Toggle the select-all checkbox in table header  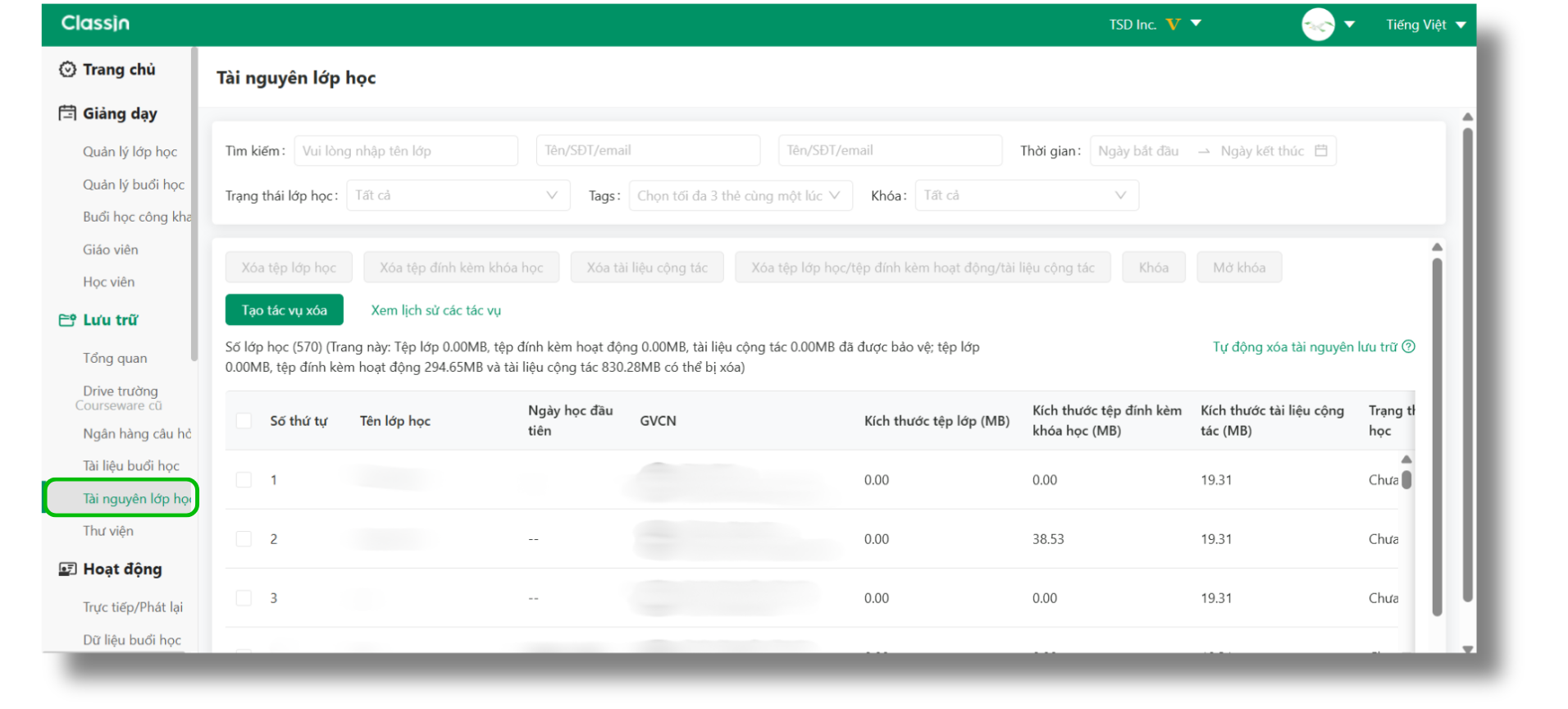244,421
